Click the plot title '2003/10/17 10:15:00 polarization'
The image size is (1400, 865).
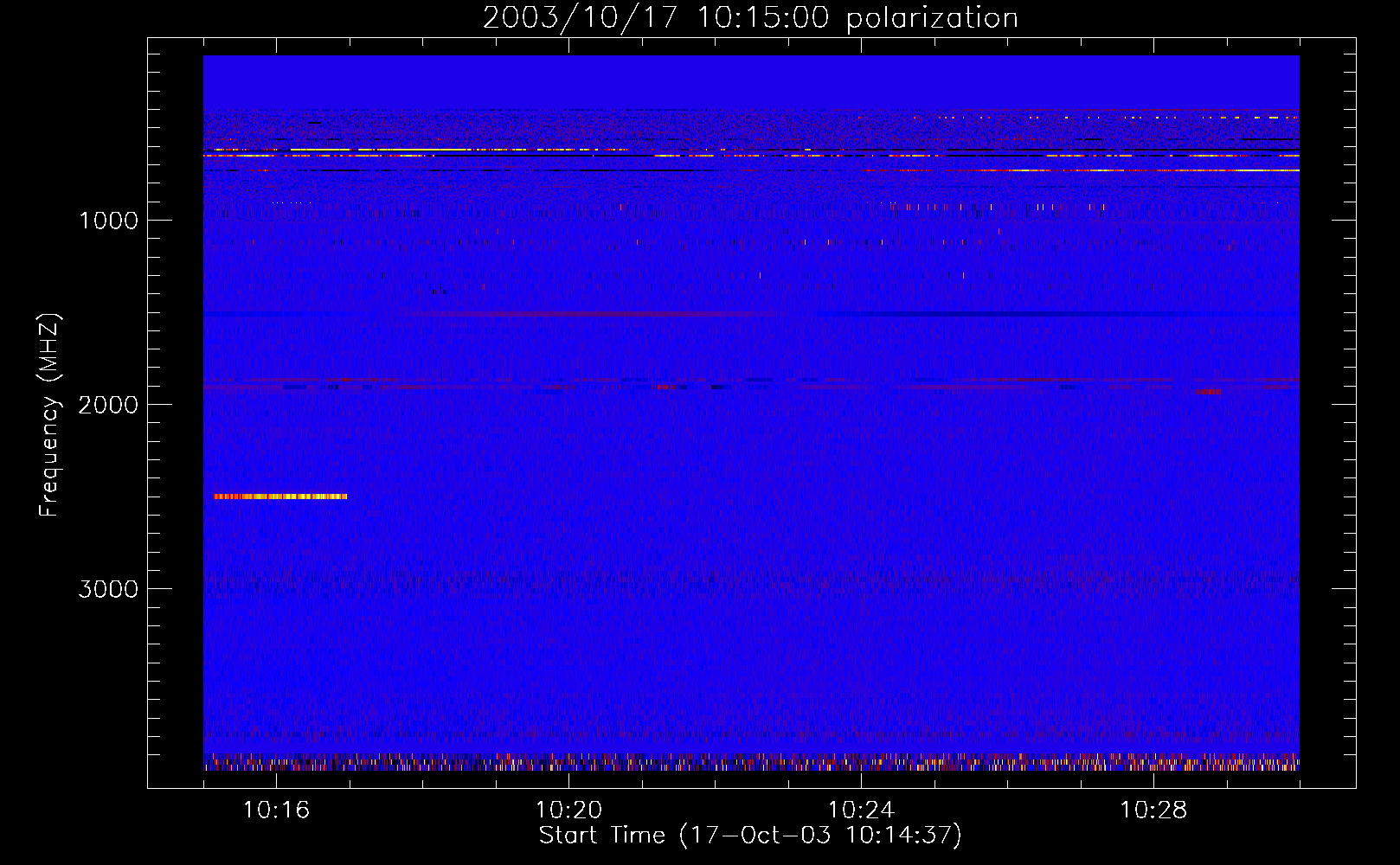pos(750,17)
